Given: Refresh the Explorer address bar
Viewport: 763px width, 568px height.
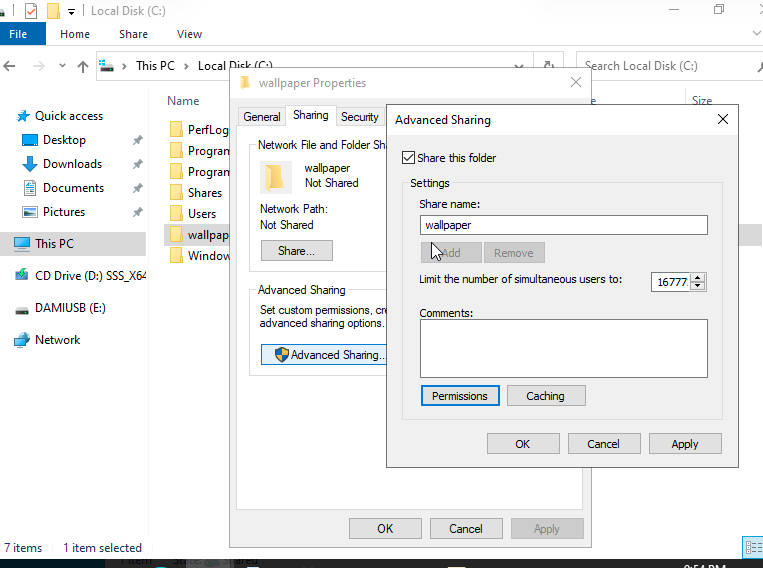Looking at the screenshot, I should click(x=549, y=66).
